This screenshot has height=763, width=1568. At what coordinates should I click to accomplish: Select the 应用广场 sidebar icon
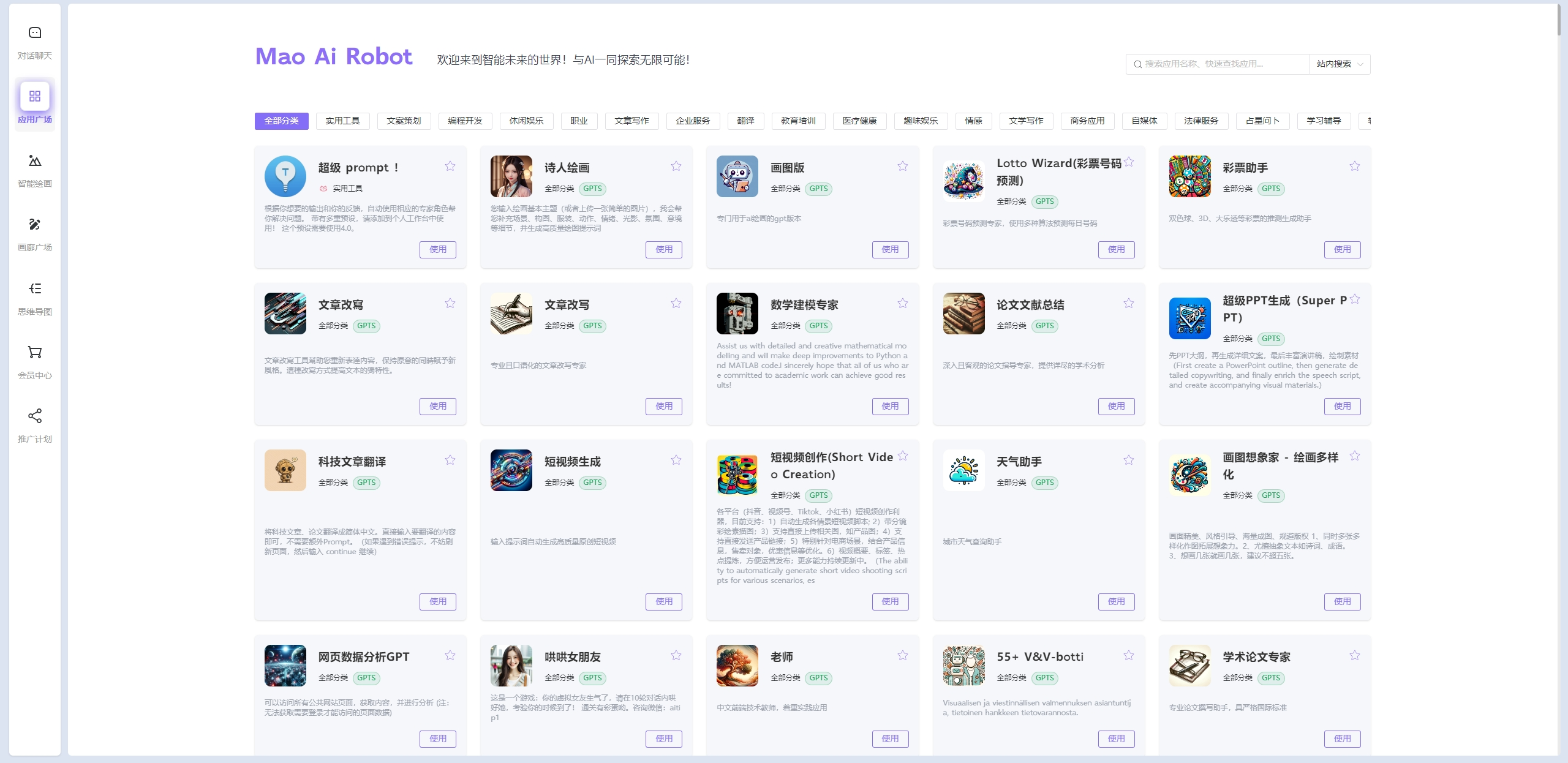(35, 96)
